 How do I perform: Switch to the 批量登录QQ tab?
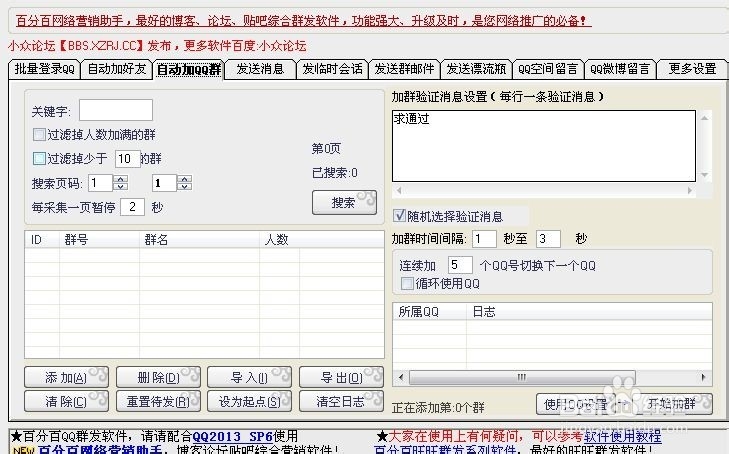44,69
